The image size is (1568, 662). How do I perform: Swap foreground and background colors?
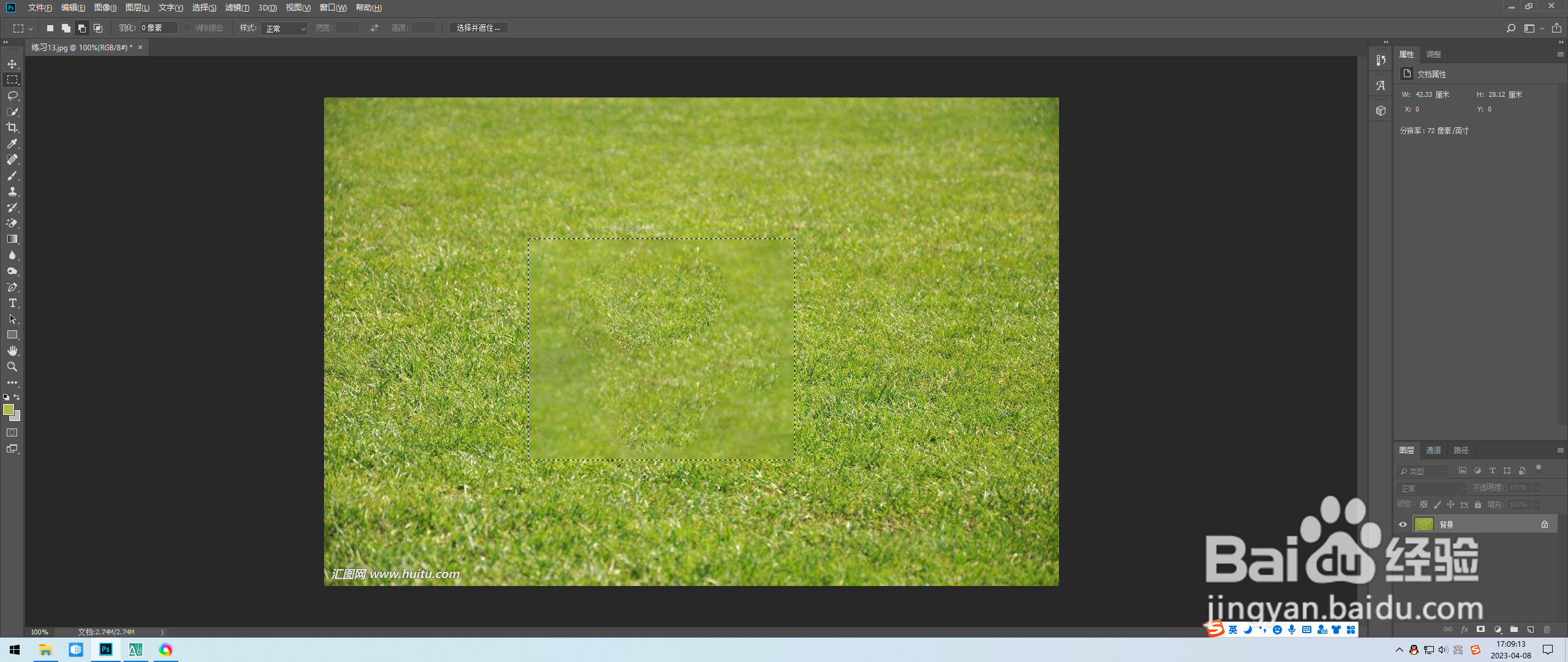[x=17, y=397]
